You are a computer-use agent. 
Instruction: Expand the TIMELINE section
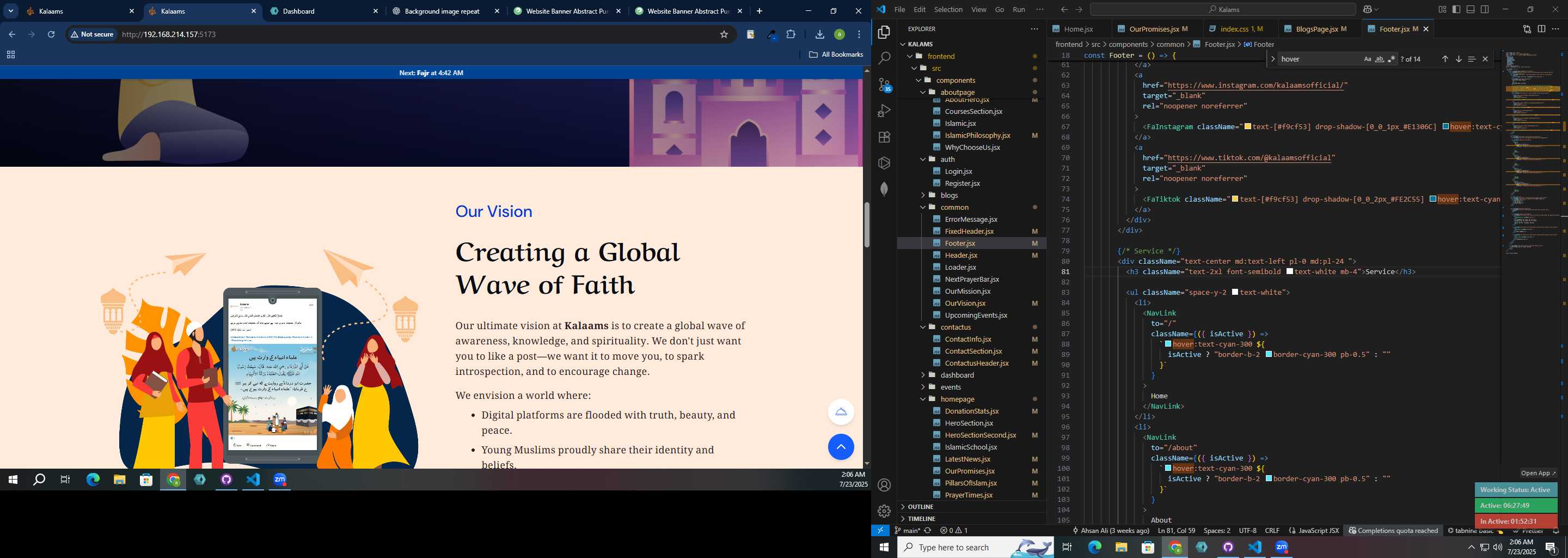[922, 518]
